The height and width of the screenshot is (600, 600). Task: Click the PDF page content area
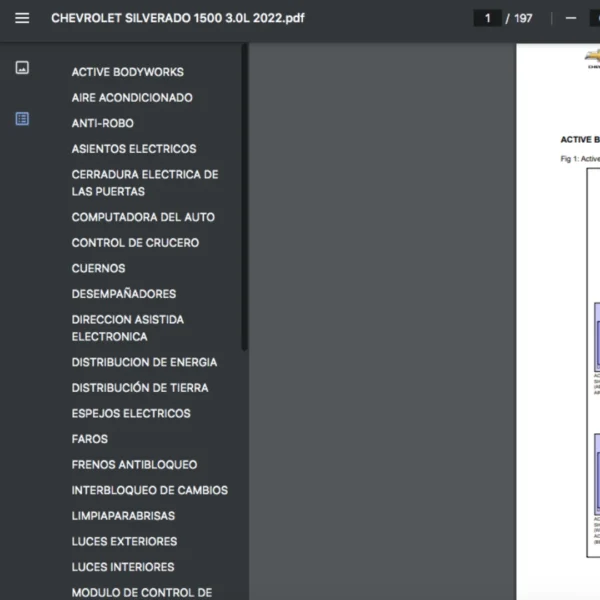pyautogui.click(x=560, y=300)
